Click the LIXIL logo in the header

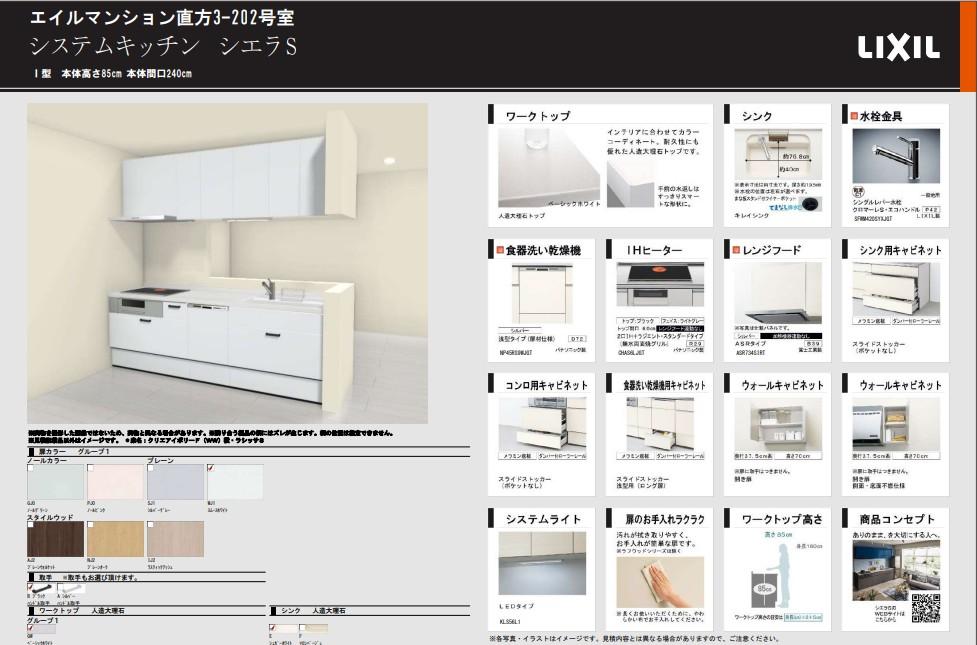click(x=898, y=46)
